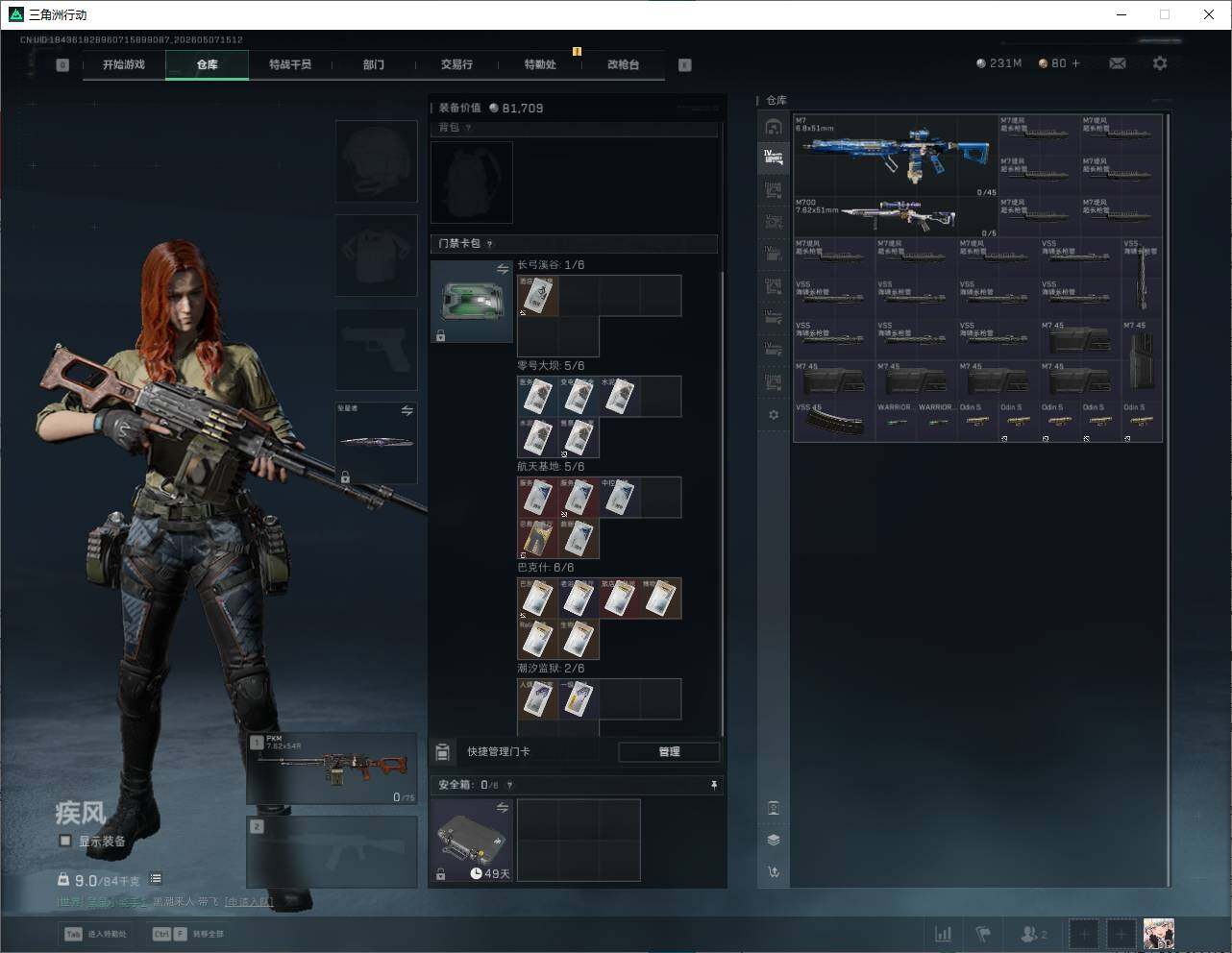Viewport: 1232px width, 953px height.
Task: Pin the safe box panel
Action: [713, 785]
